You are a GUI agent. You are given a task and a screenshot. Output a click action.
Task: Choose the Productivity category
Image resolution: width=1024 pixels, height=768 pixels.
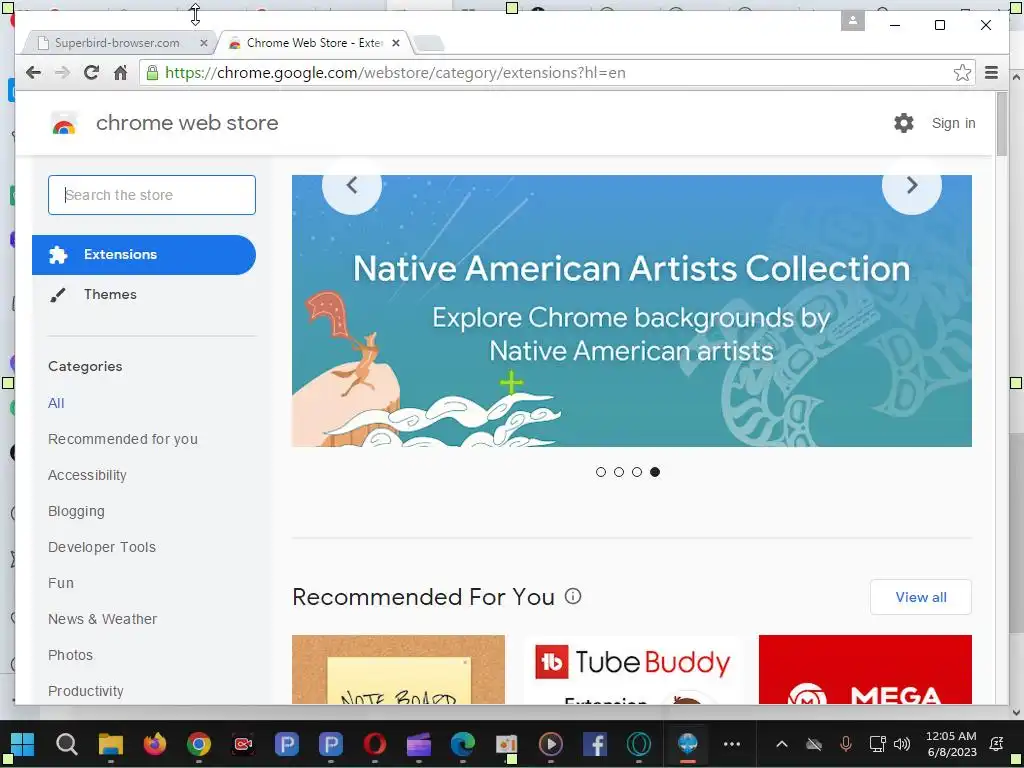(86, 690)
